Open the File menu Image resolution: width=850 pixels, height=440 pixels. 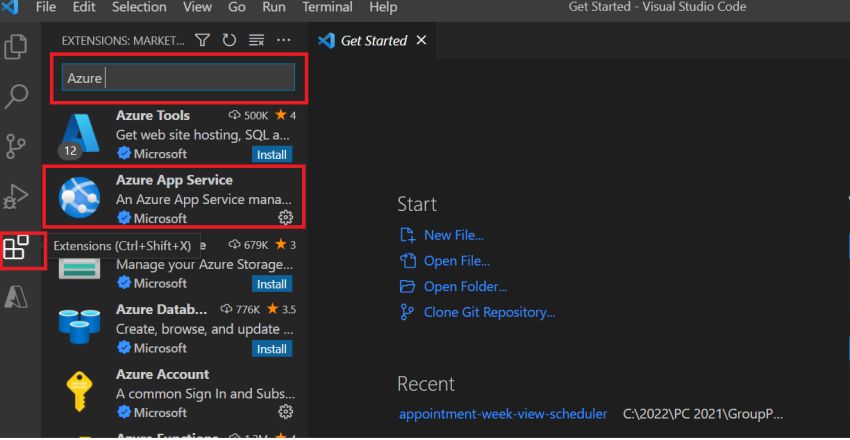(46, 8)
